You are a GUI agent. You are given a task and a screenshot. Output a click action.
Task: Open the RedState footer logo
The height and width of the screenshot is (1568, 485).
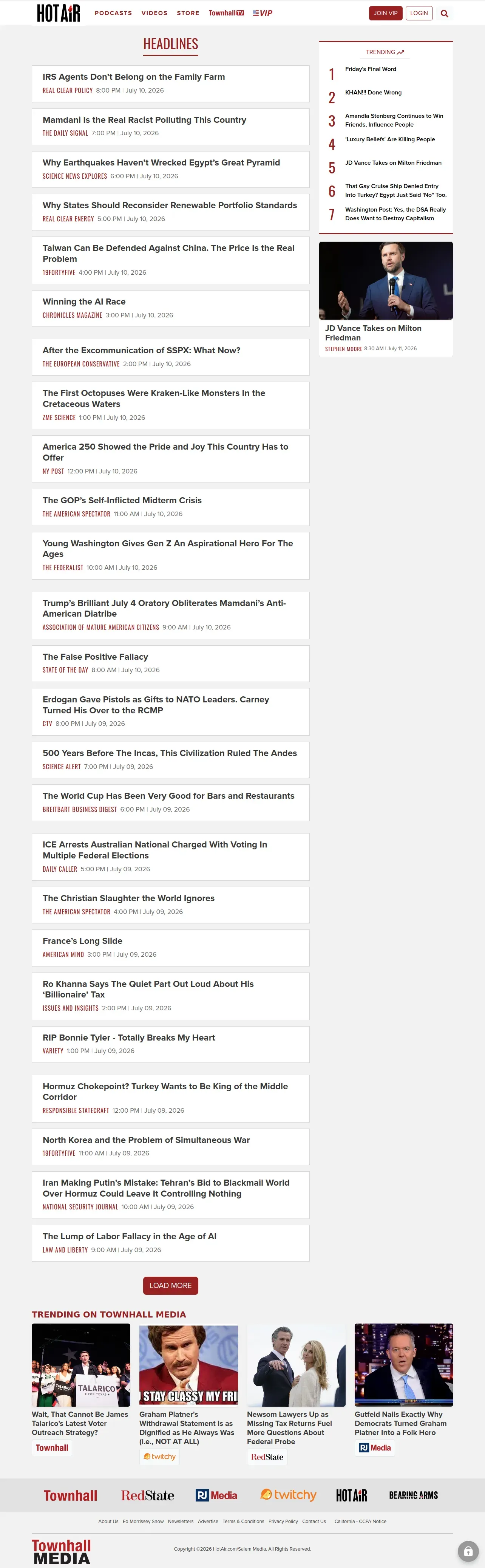(147, 1495)
